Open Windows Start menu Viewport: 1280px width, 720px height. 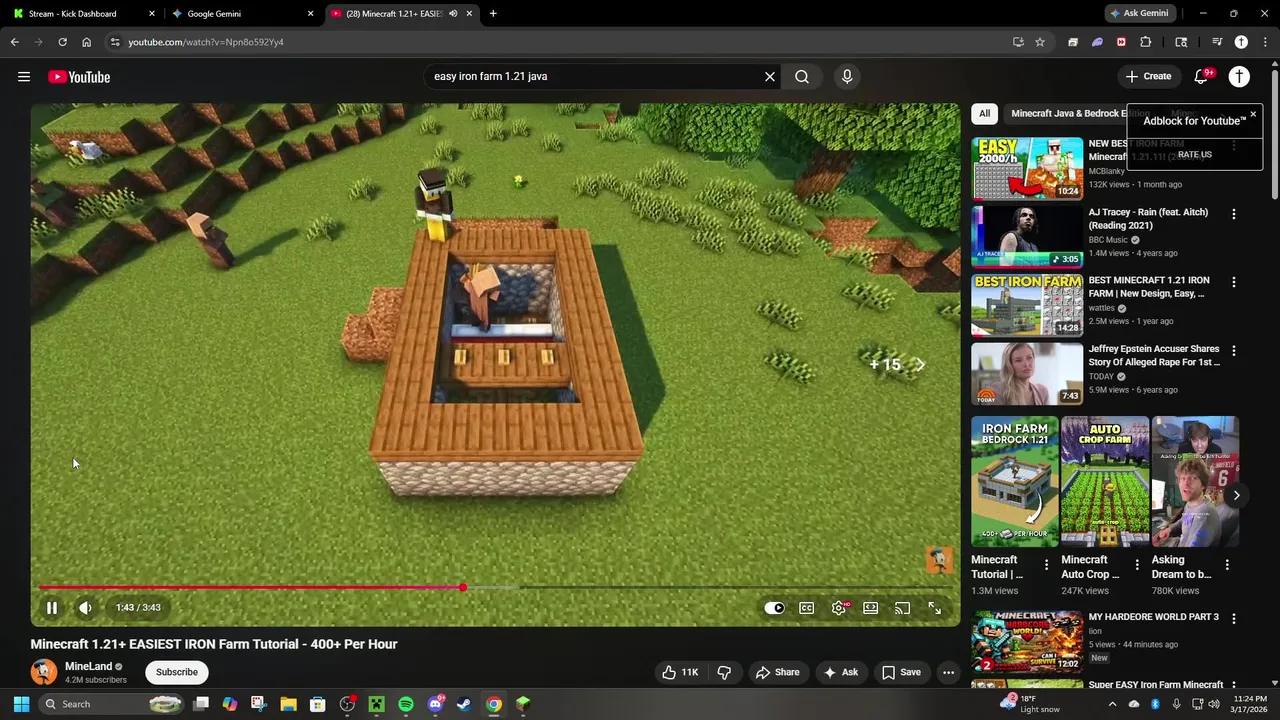coord(21,704)
